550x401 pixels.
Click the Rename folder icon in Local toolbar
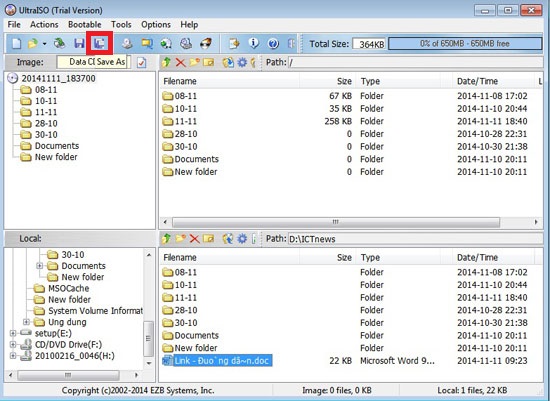(x=208, y=239)
